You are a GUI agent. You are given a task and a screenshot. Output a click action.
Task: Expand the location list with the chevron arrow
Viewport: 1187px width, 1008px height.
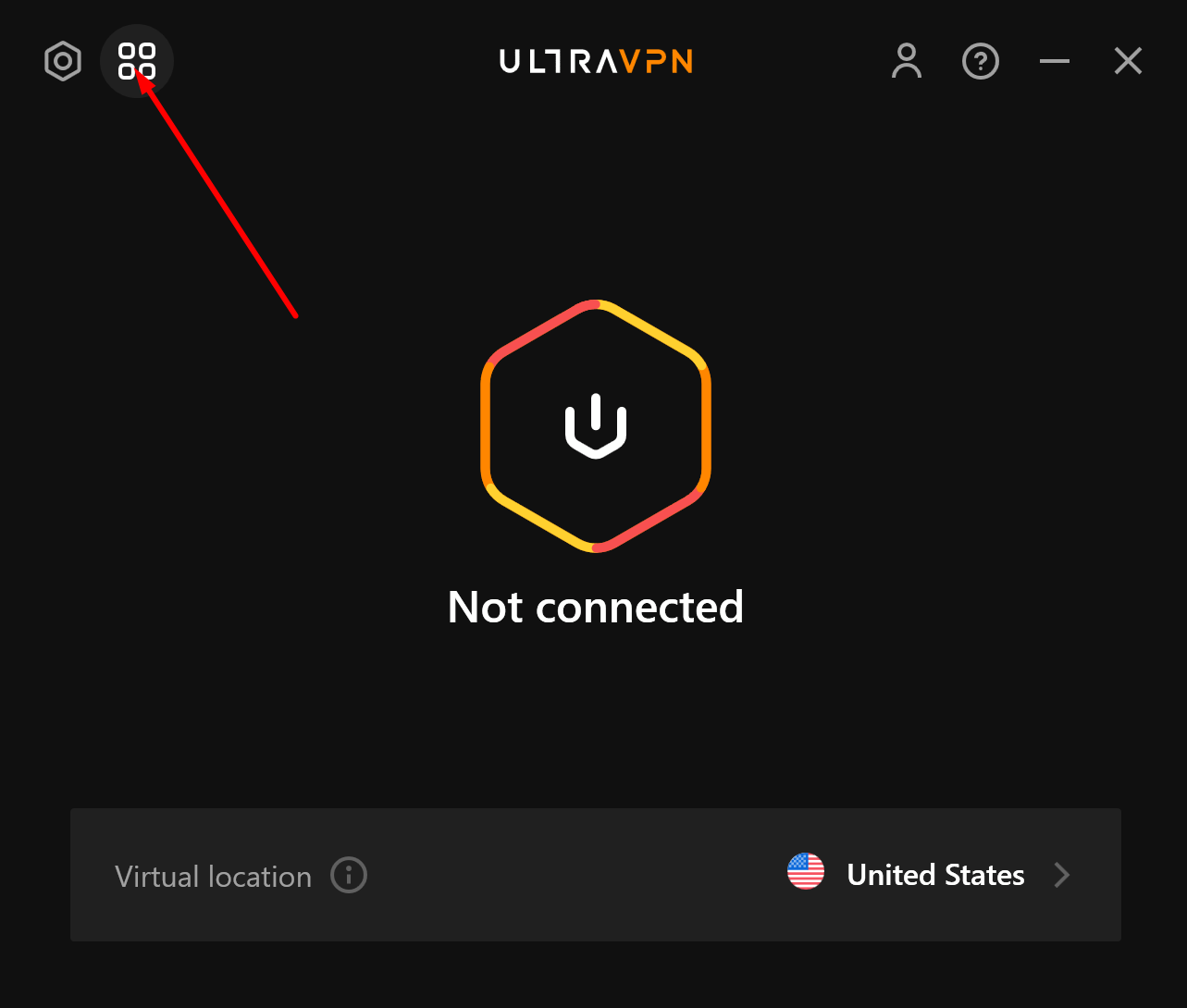(x=1062, y=875)
